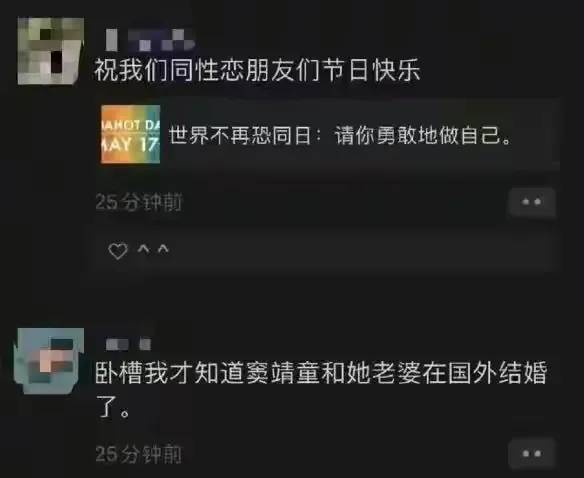The height and width of the screenshot is (478, 584).
Task: Open the second poster's teal avatar
Action: click(x=49, y=360)
